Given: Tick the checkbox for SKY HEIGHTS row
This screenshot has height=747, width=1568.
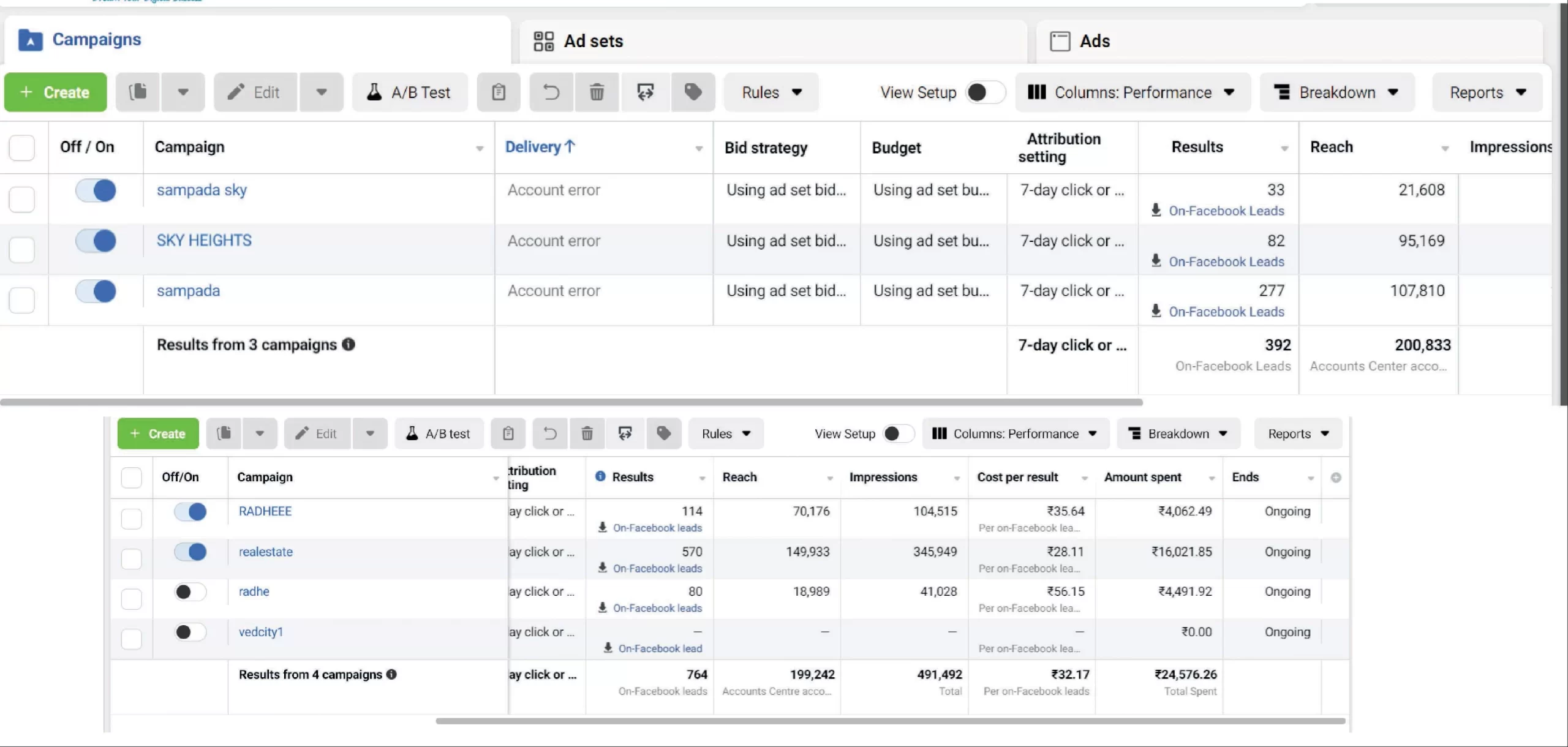Looking at the screenshot, I should tap(22, 250).
